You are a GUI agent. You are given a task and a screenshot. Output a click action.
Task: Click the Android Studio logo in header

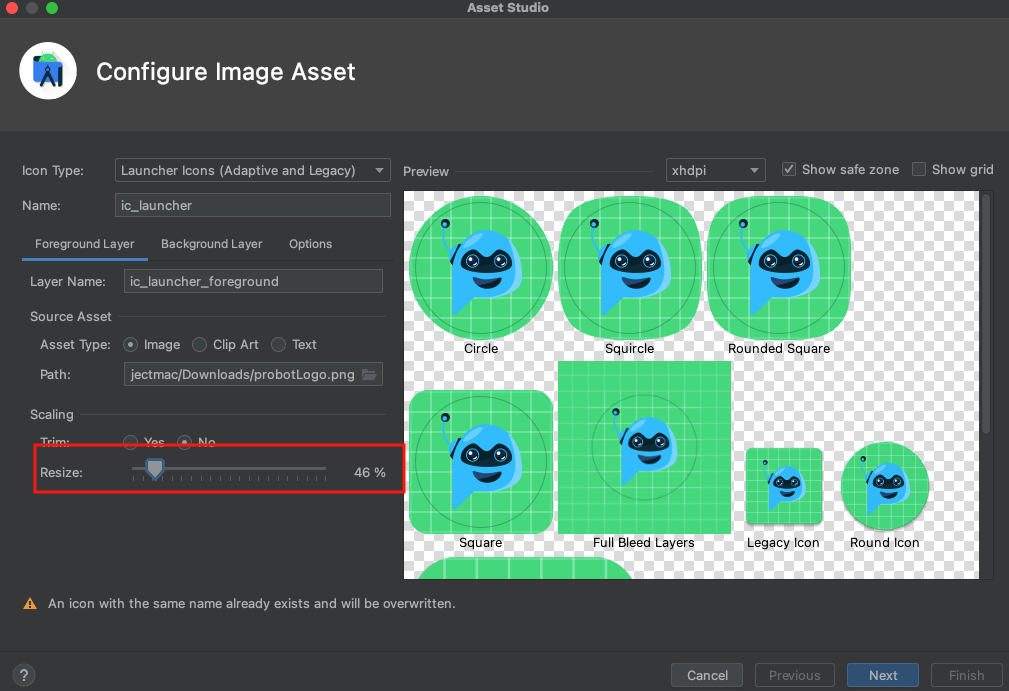pos(48,72)
